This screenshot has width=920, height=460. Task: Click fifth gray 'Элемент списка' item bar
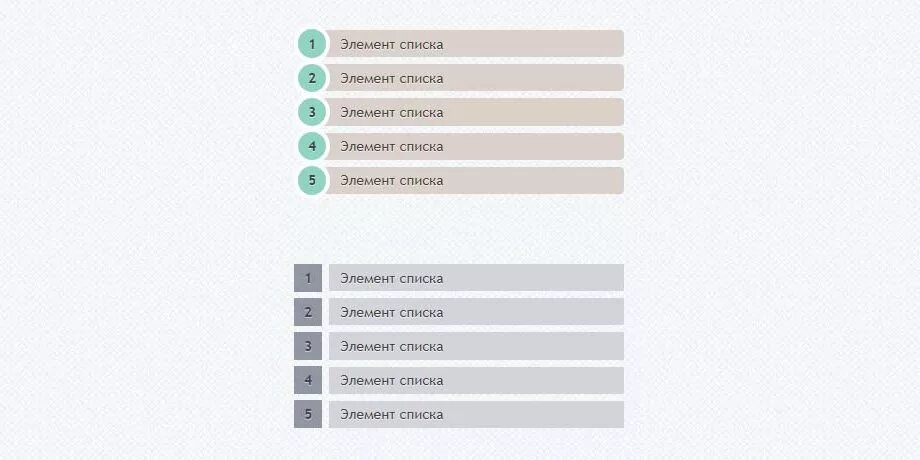click(476, 414)
